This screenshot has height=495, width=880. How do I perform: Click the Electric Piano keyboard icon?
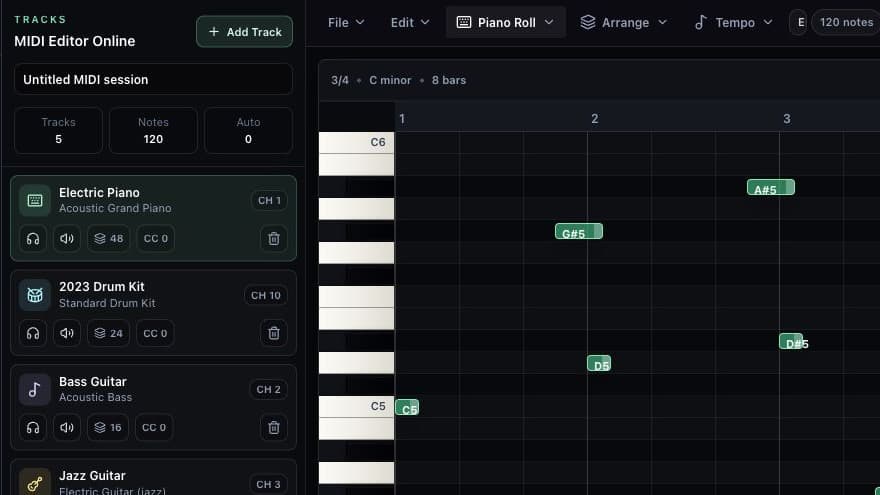pyautogui.click(x=35, y=200)
